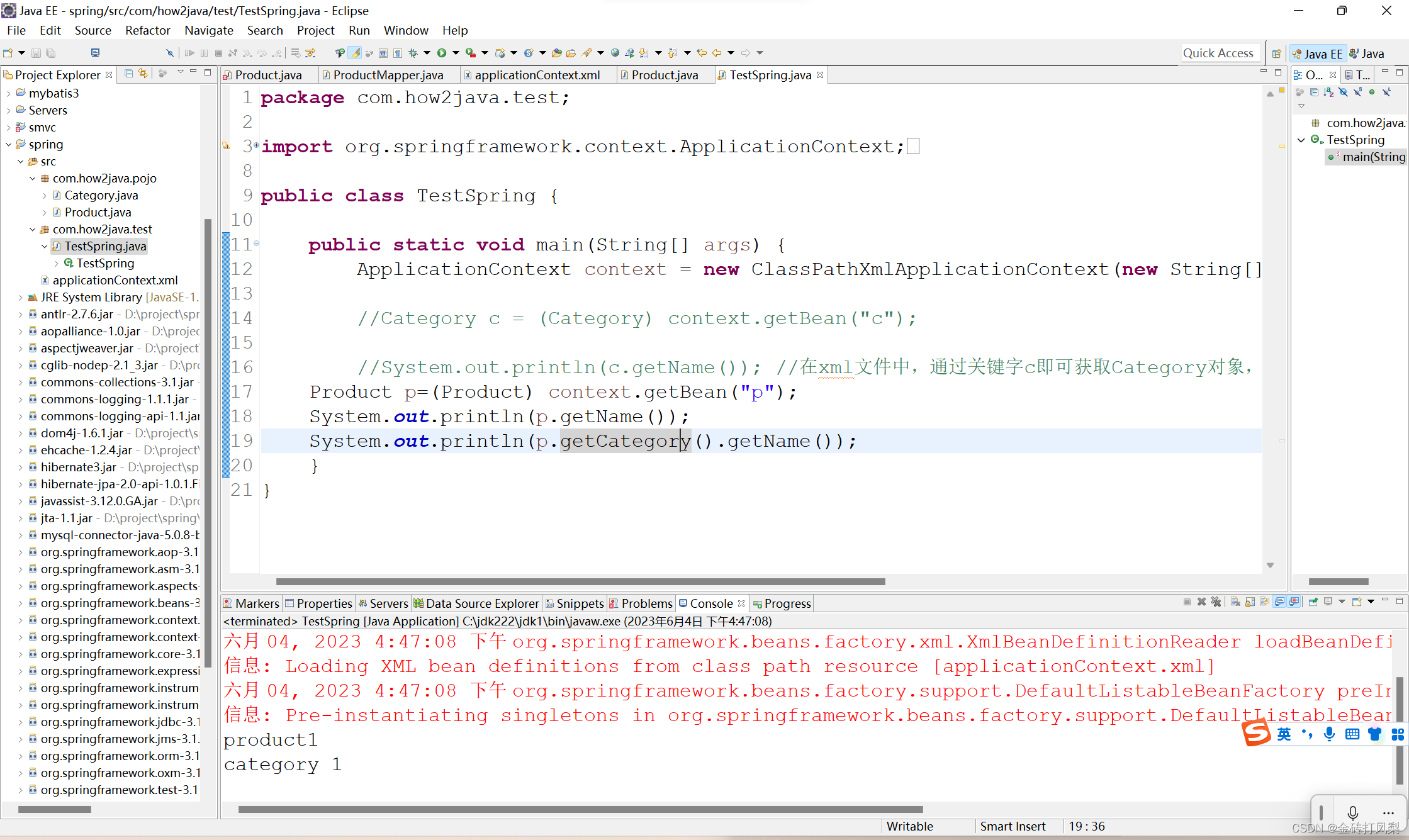Image resolution: width=1409 pixels, height=840 pixels.
Task: Toggle Scroll Lock in Console
Action: [1250, 602]
